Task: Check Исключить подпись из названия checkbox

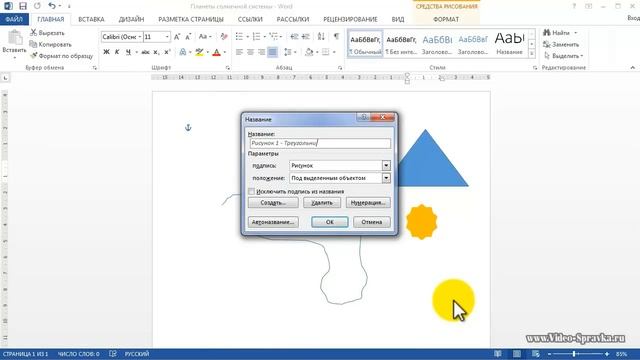Action: coord(252,191)
